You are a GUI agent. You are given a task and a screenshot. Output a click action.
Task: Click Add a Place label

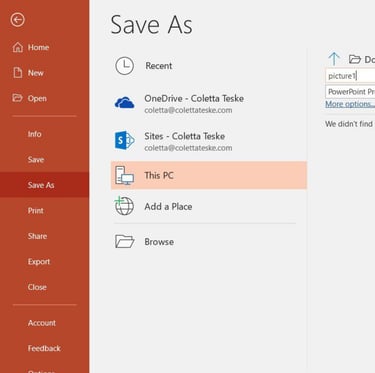[168, 207]
